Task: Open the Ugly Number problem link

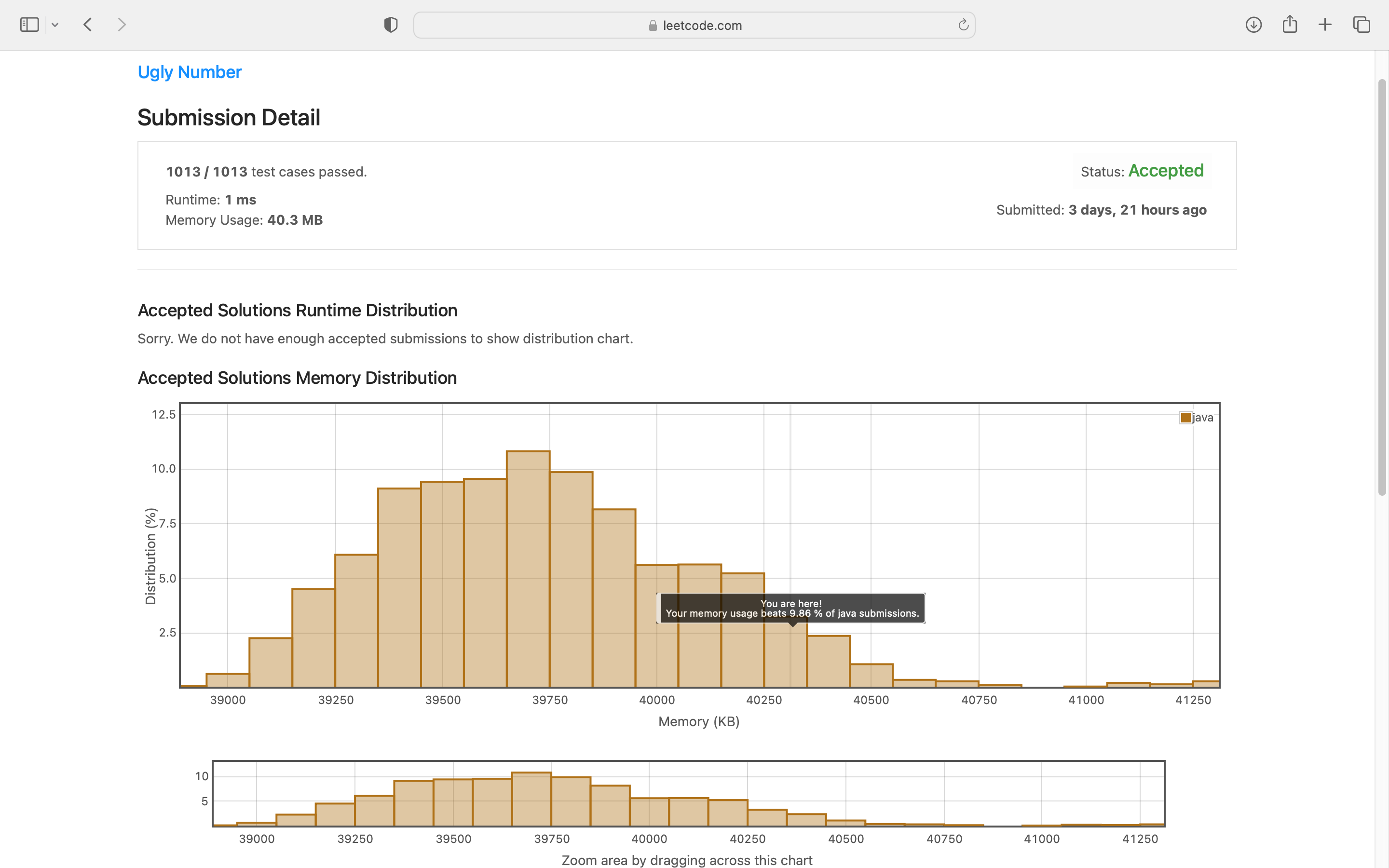Action: pos(190,72)
